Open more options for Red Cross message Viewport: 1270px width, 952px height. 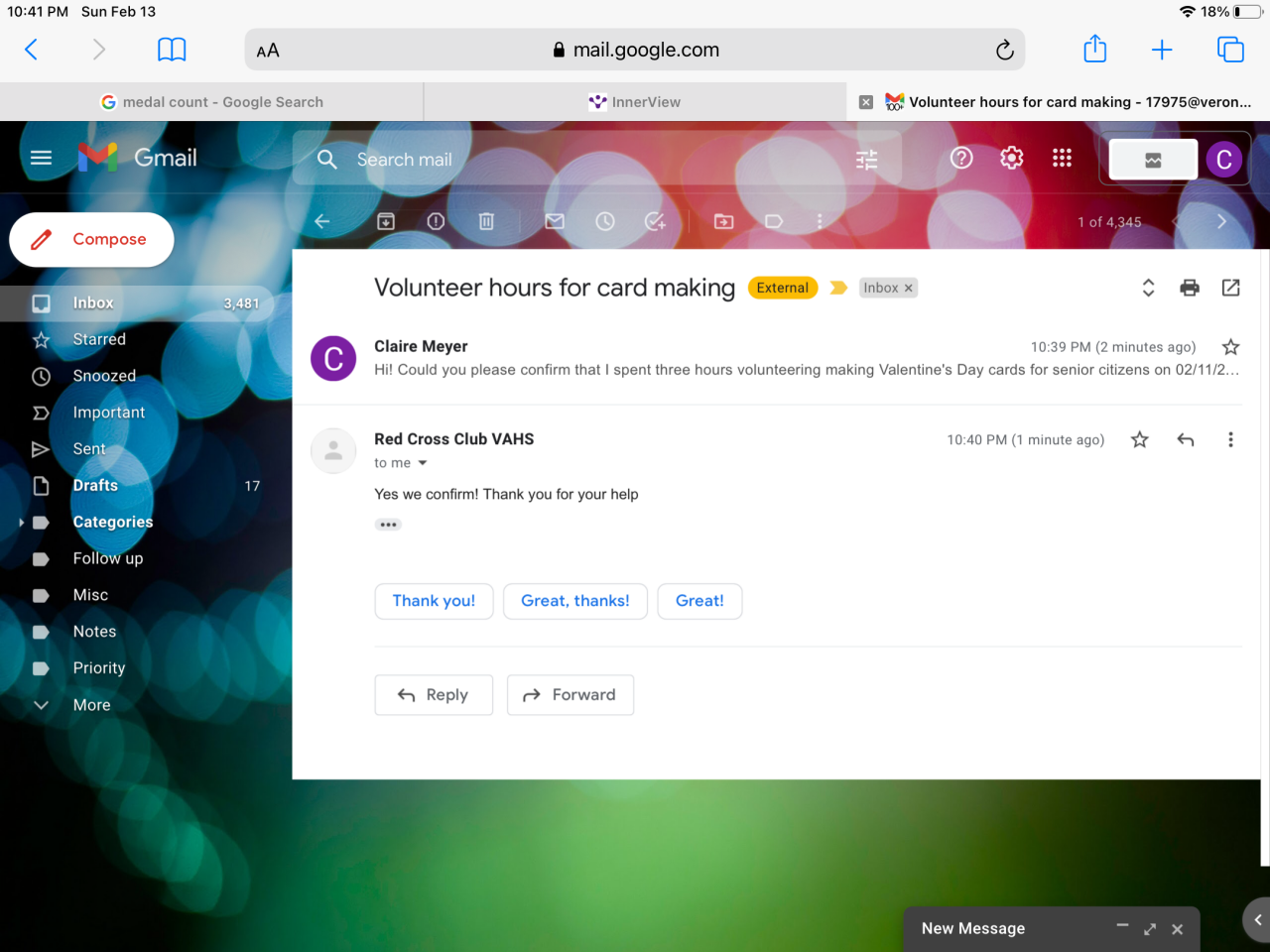point(1231,439)
